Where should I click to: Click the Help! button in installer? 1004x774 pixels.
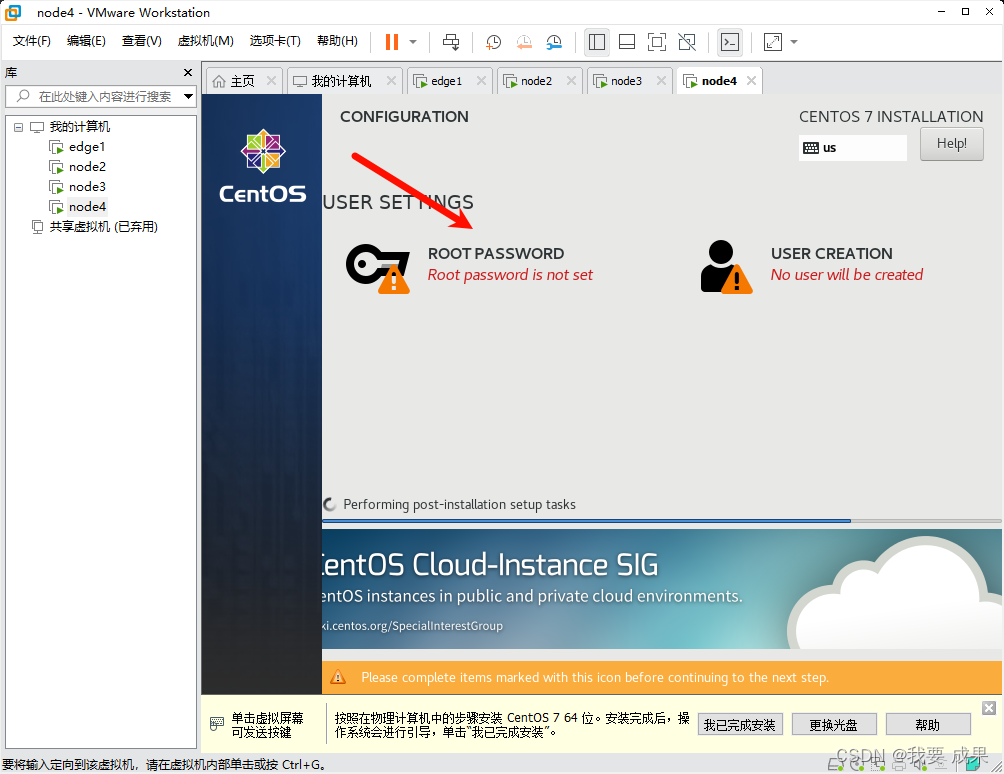(951, 144)
